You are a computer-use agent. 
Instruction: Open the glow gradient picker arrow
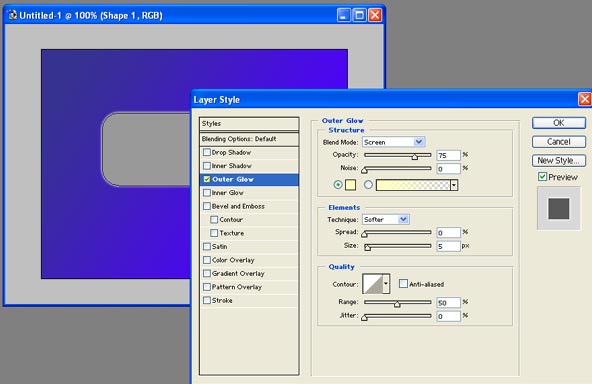(454, 185)
